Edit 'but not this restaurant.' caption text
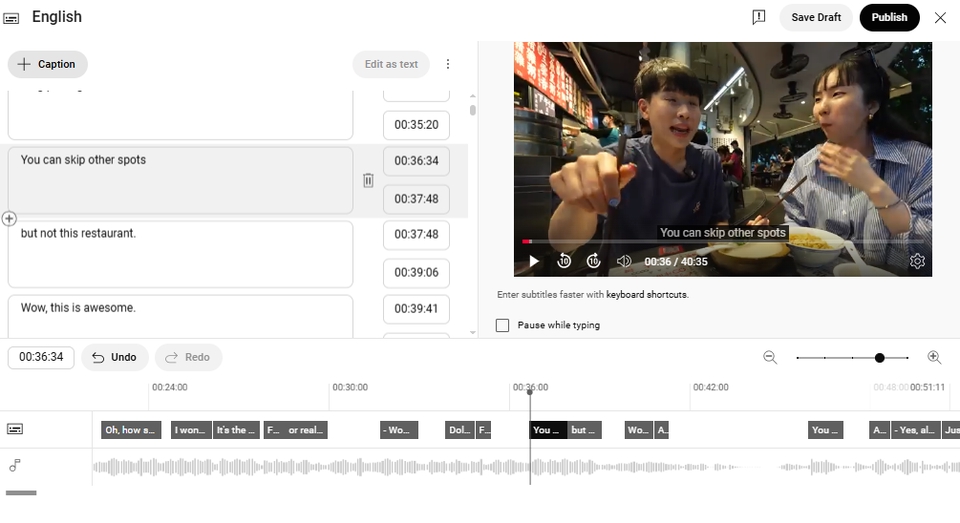 180,254
